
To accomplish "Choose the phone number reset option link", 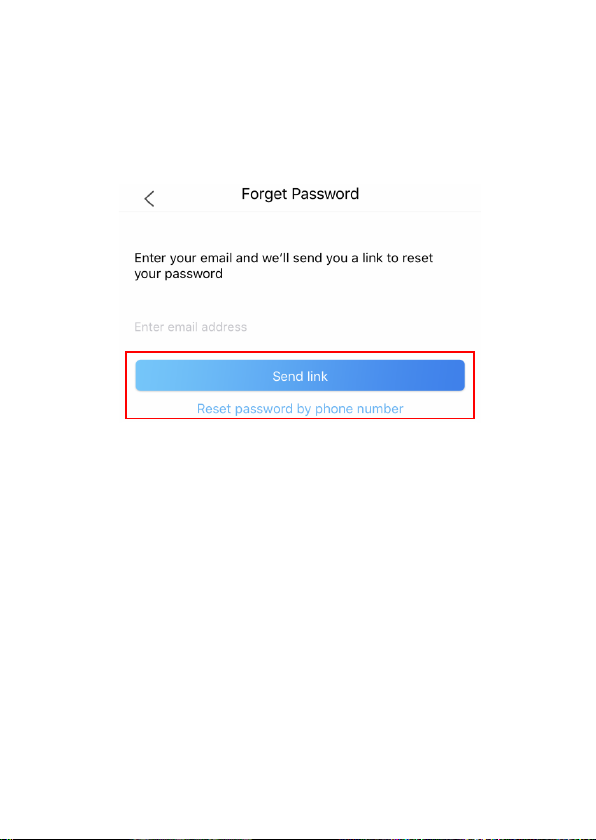I will pyautogui.click(x=300, y=409).
